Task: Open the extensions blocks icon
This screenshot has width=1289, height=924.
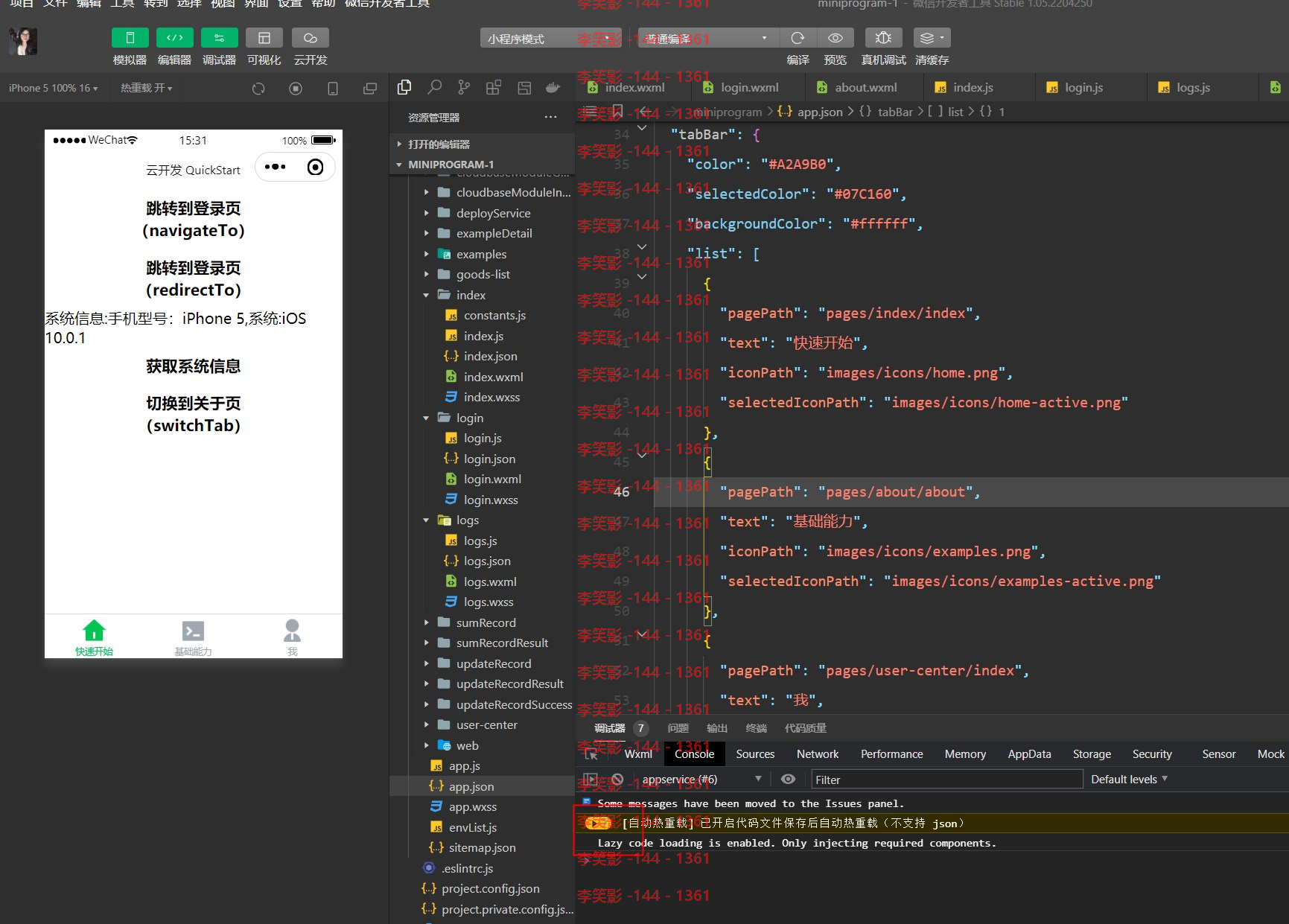Action: (x=493, y=87)
